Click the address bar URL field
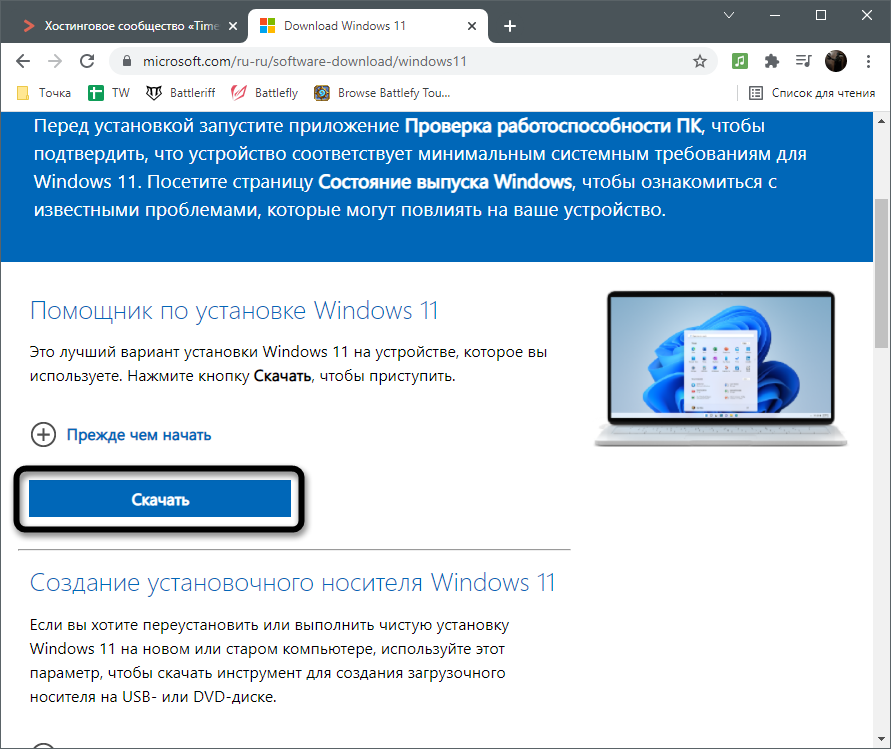The height and width of the screenshot is (749, 891). [400, 61]
